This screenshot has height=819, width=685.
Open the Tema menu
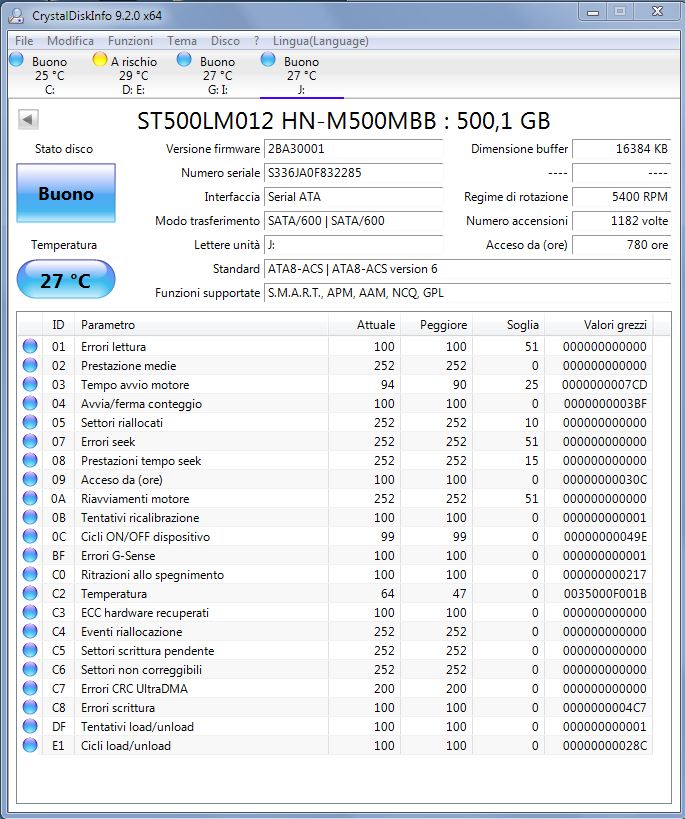(182, 41)
